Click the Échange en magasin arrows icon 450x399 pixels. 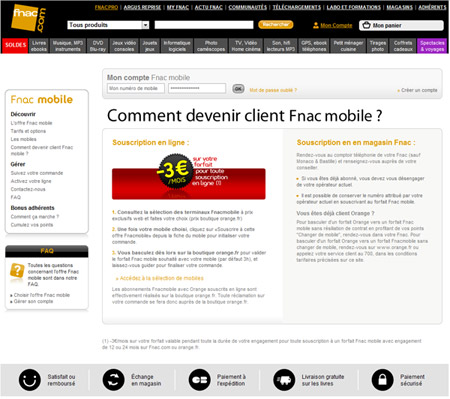pos(113,380)
